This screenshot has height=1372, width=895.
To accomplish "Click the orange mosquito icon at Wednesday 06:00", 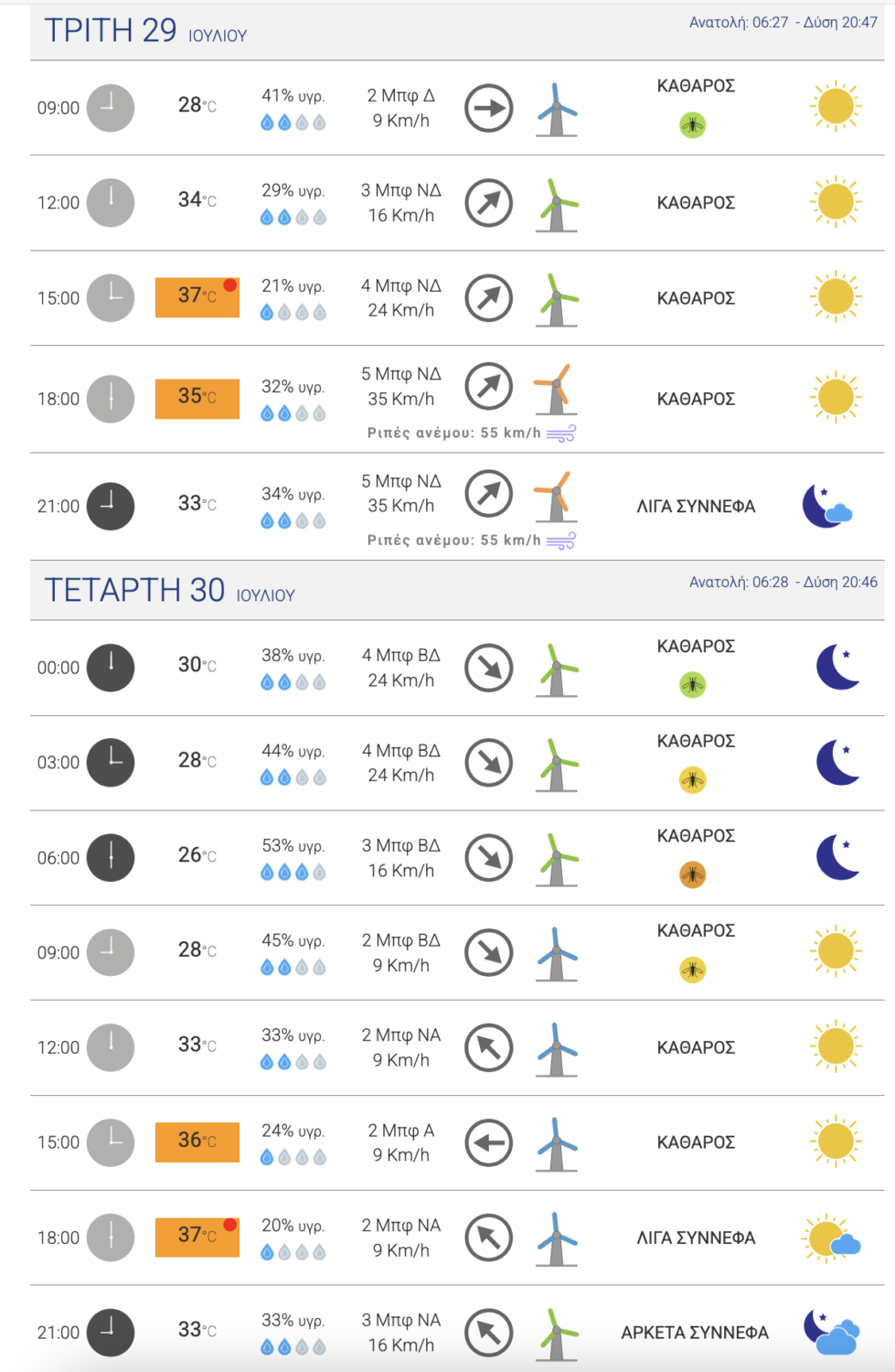I will (693, 875).
